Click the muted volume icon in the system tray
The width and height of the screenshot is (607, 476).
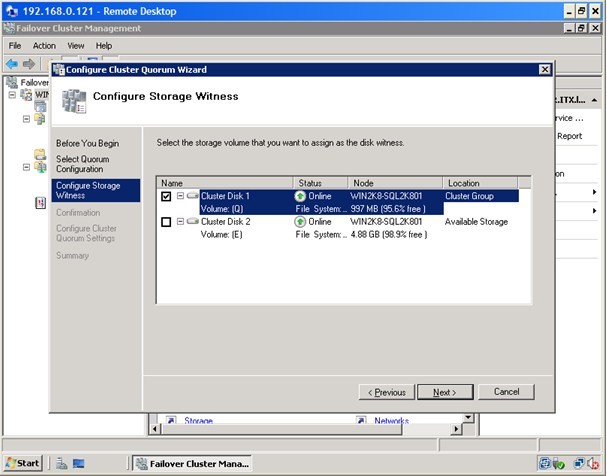click(x=593, y=463)
